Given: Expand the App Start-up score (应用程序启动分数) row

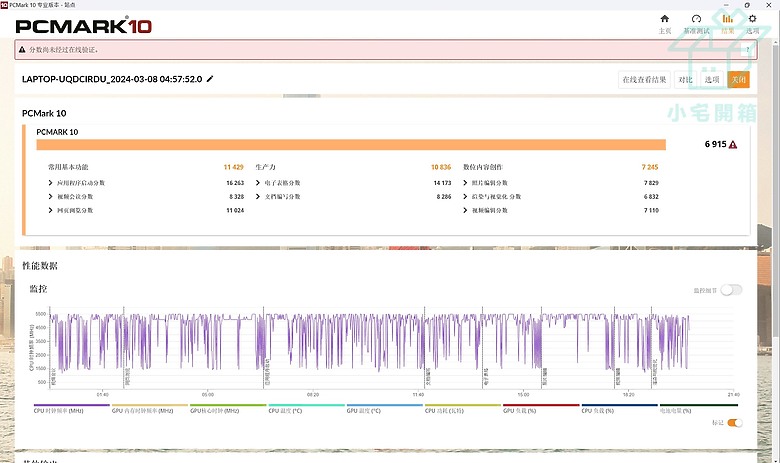Looking at the screenshot, I should (x=51, y=183).
